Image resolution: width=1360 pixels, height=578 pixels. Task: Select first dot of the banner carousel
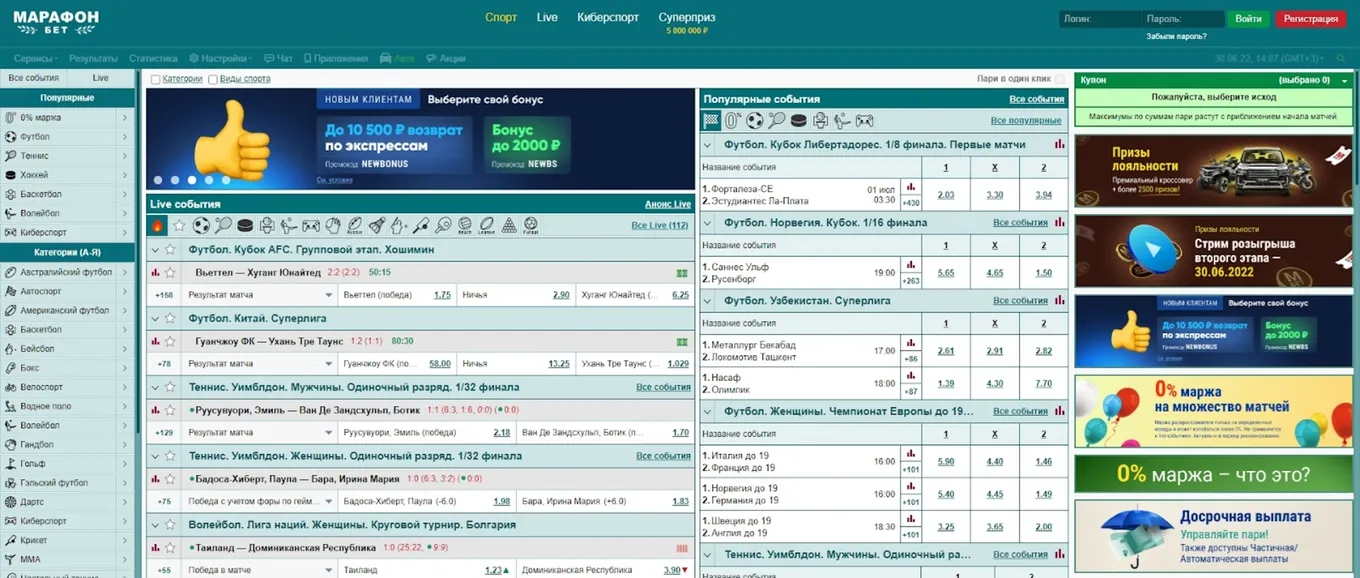[156, 181]
